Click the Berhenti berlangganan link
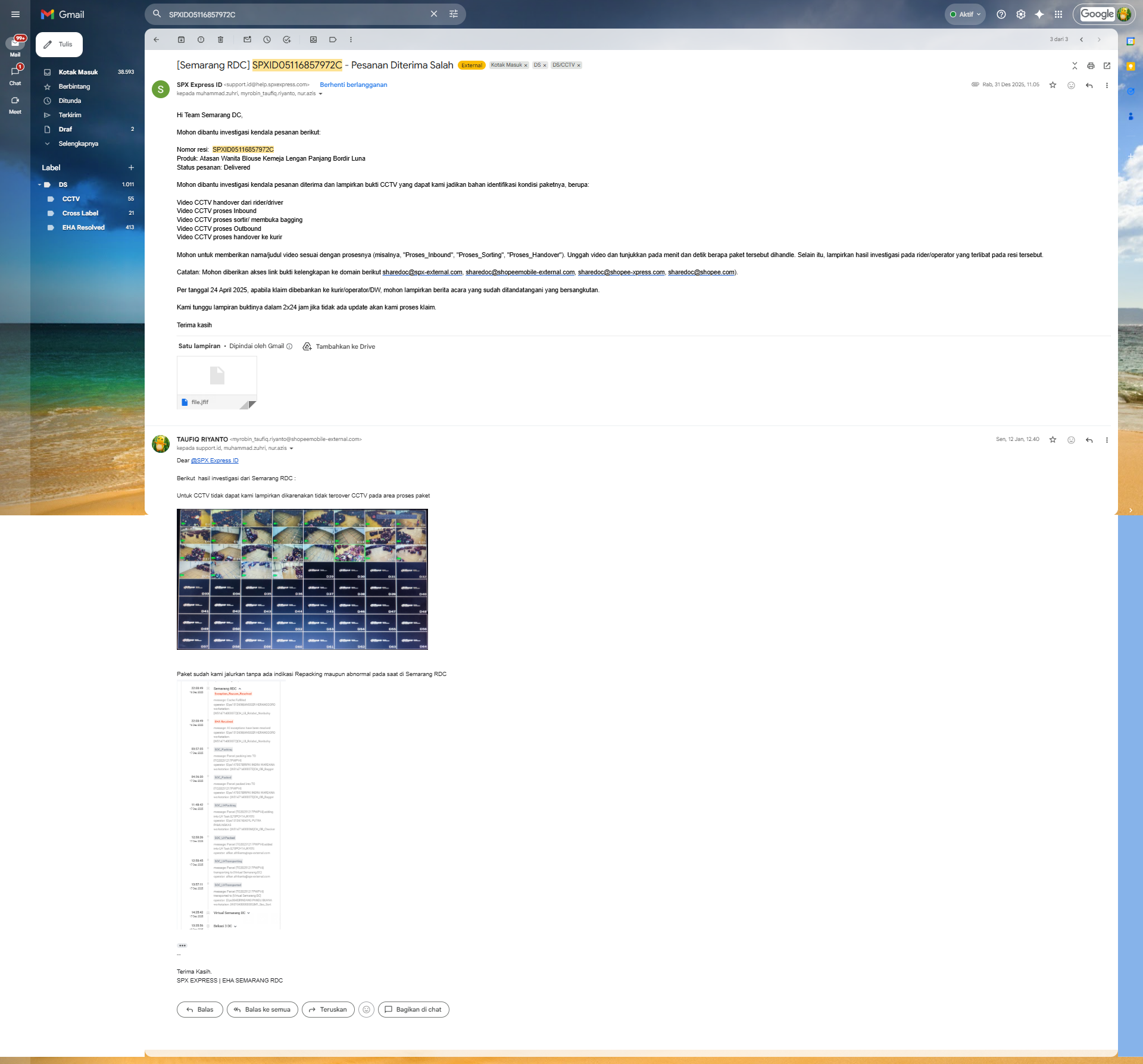This screenshot has height=1064, width=1143. (x=353, y=85)
